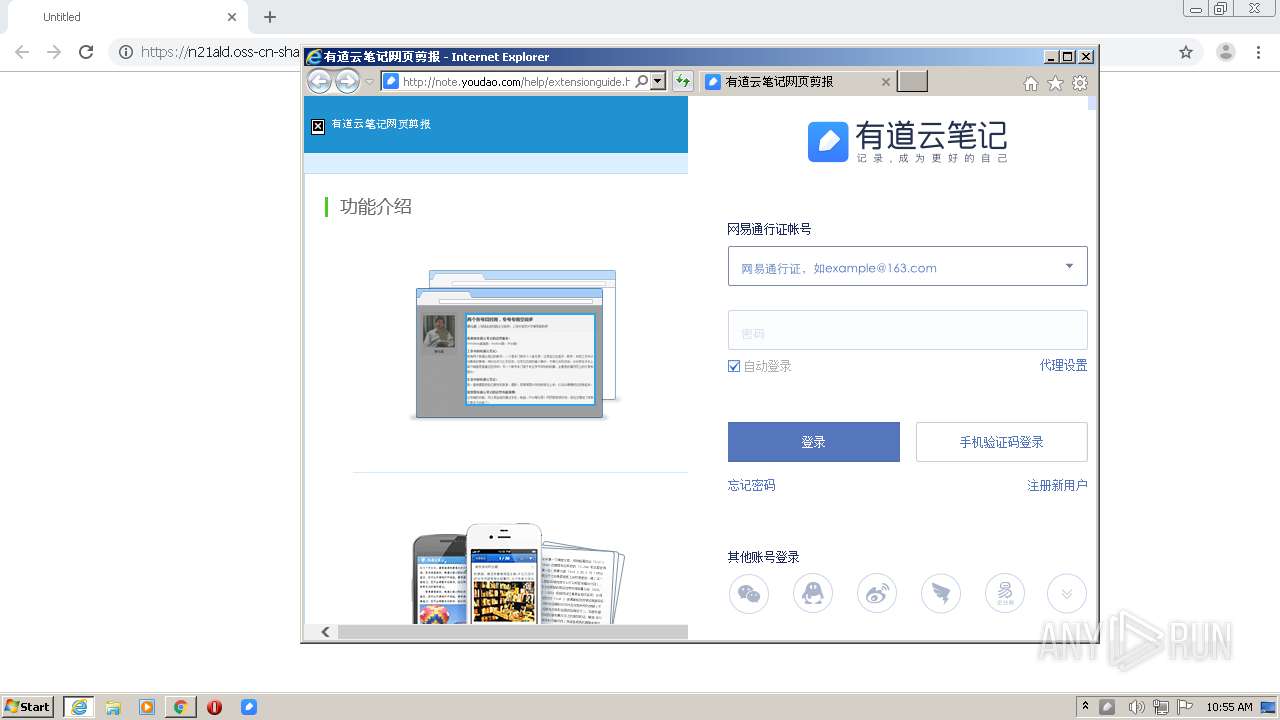
Task: Log in with NetEase enterprise mail icon
Action: (x=1004, y=594)
